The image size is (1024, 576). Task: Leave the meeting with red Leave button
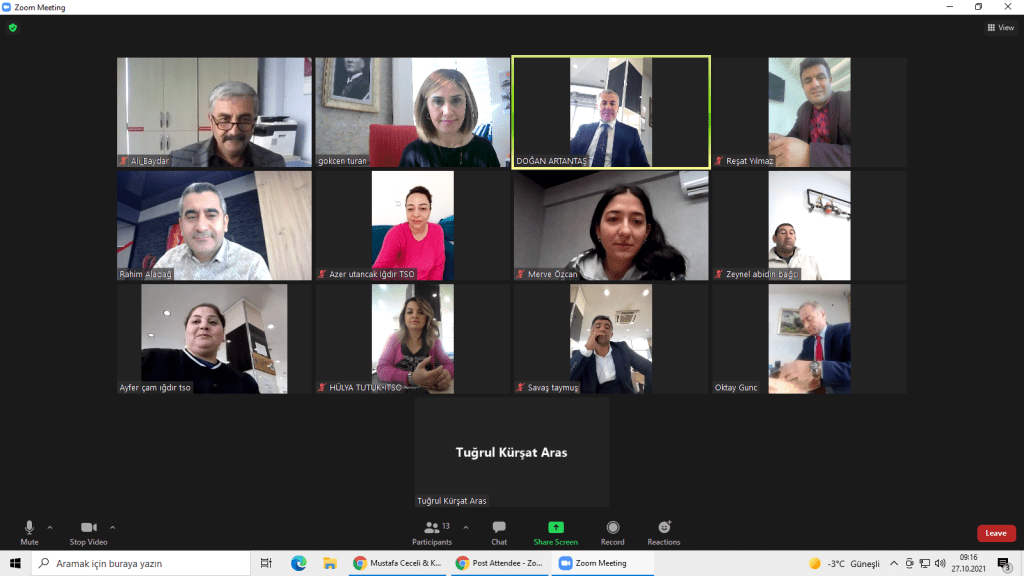coord(995,533)
